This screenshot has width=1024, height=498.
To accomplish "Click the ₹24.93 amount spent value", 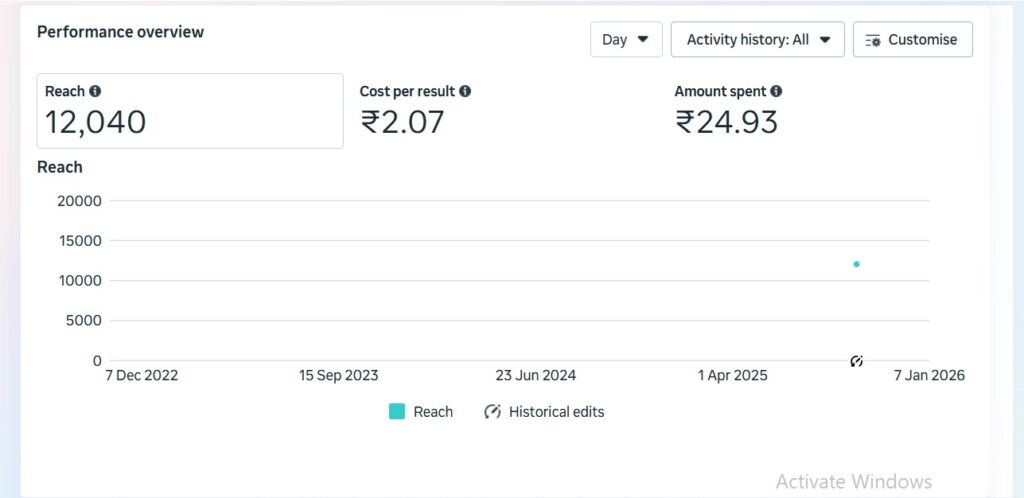I will point(727,122).
